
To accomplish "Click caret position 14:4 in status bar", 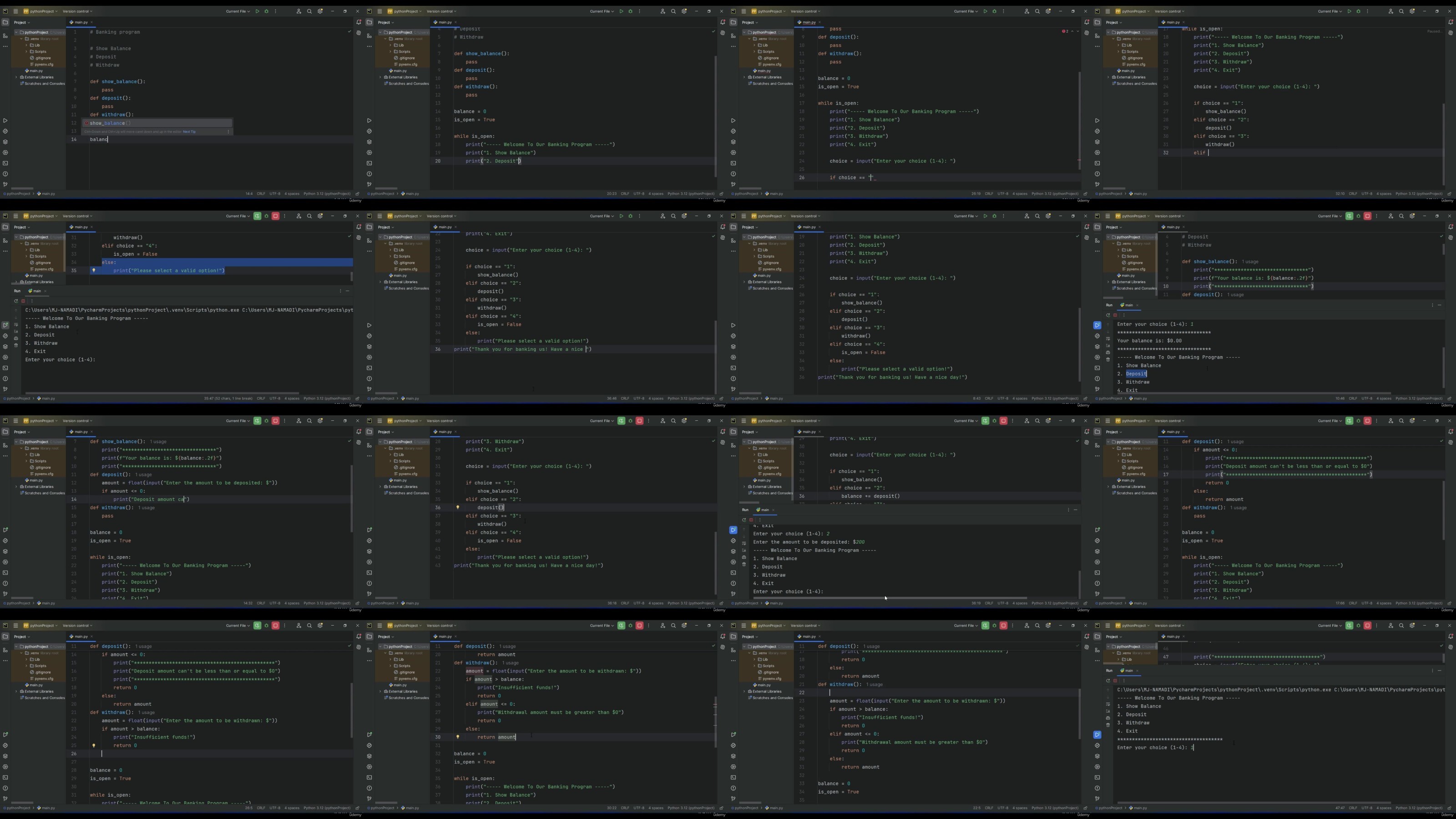I will tap(249, 194).
